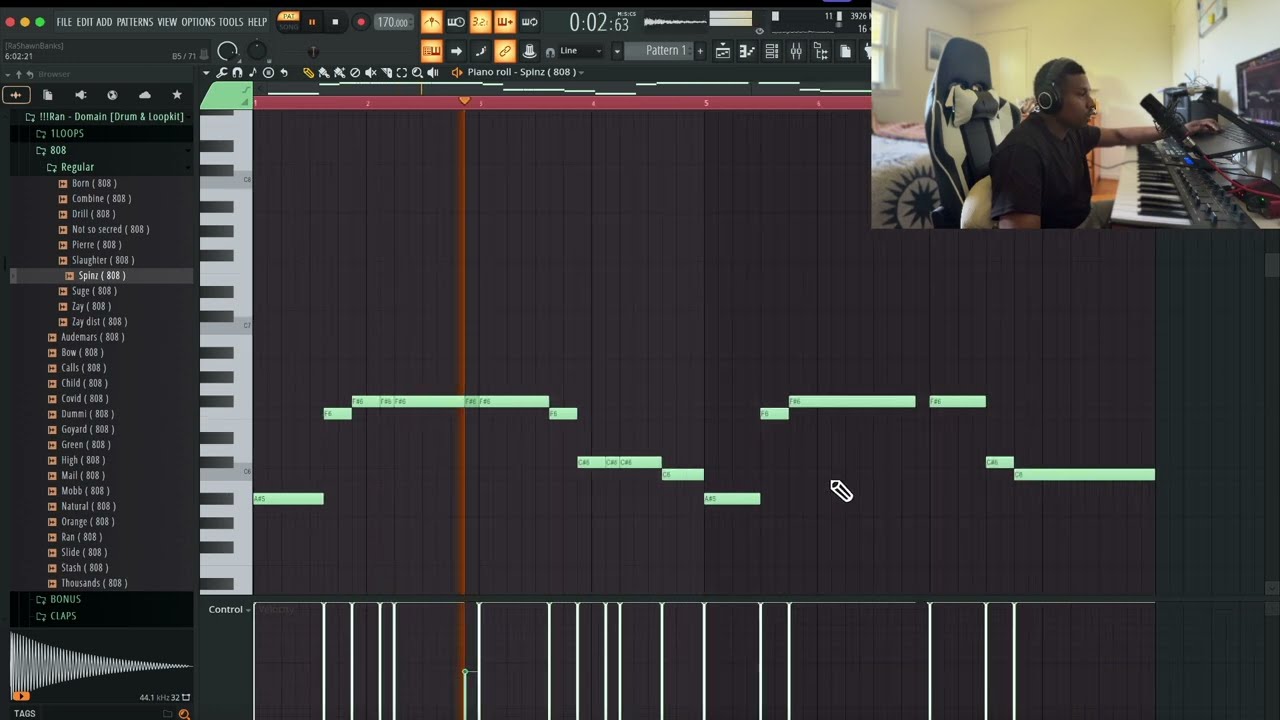1280x720 pixels.
Task: Click the Pattern 1 name button
Action: (x=663, y=51)
